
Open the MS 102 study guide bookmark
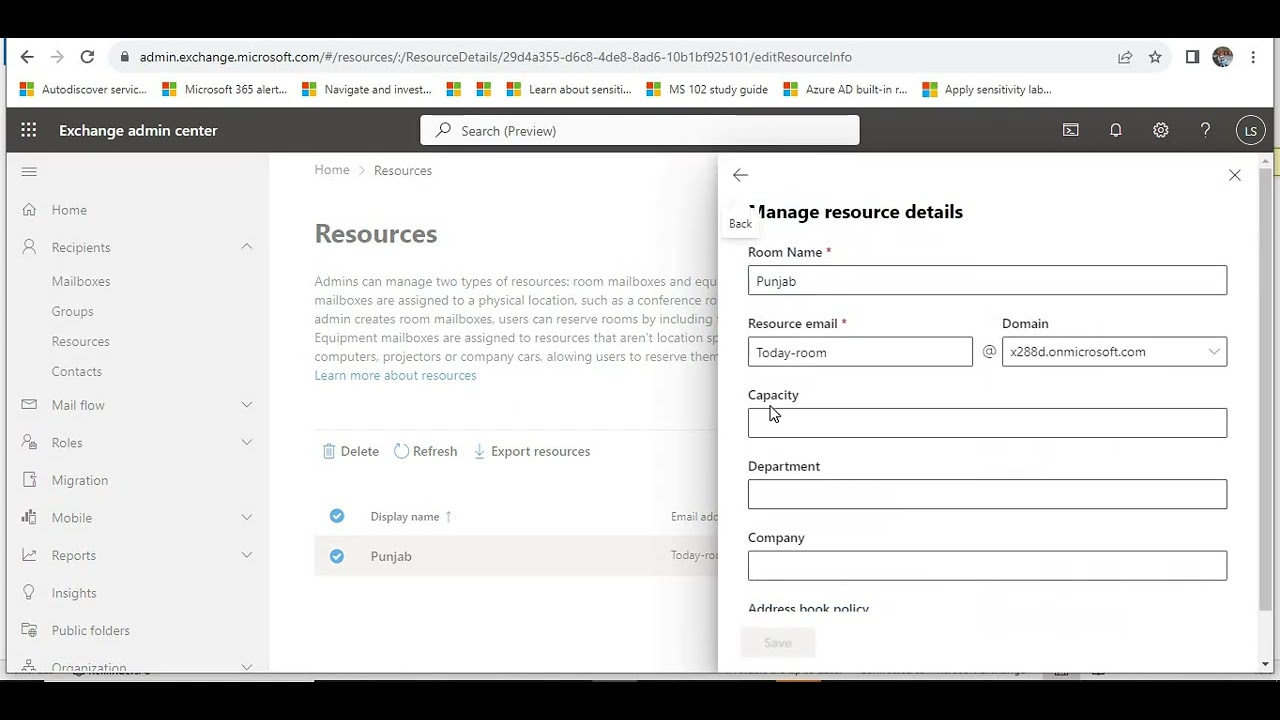[x=707, y=89]
